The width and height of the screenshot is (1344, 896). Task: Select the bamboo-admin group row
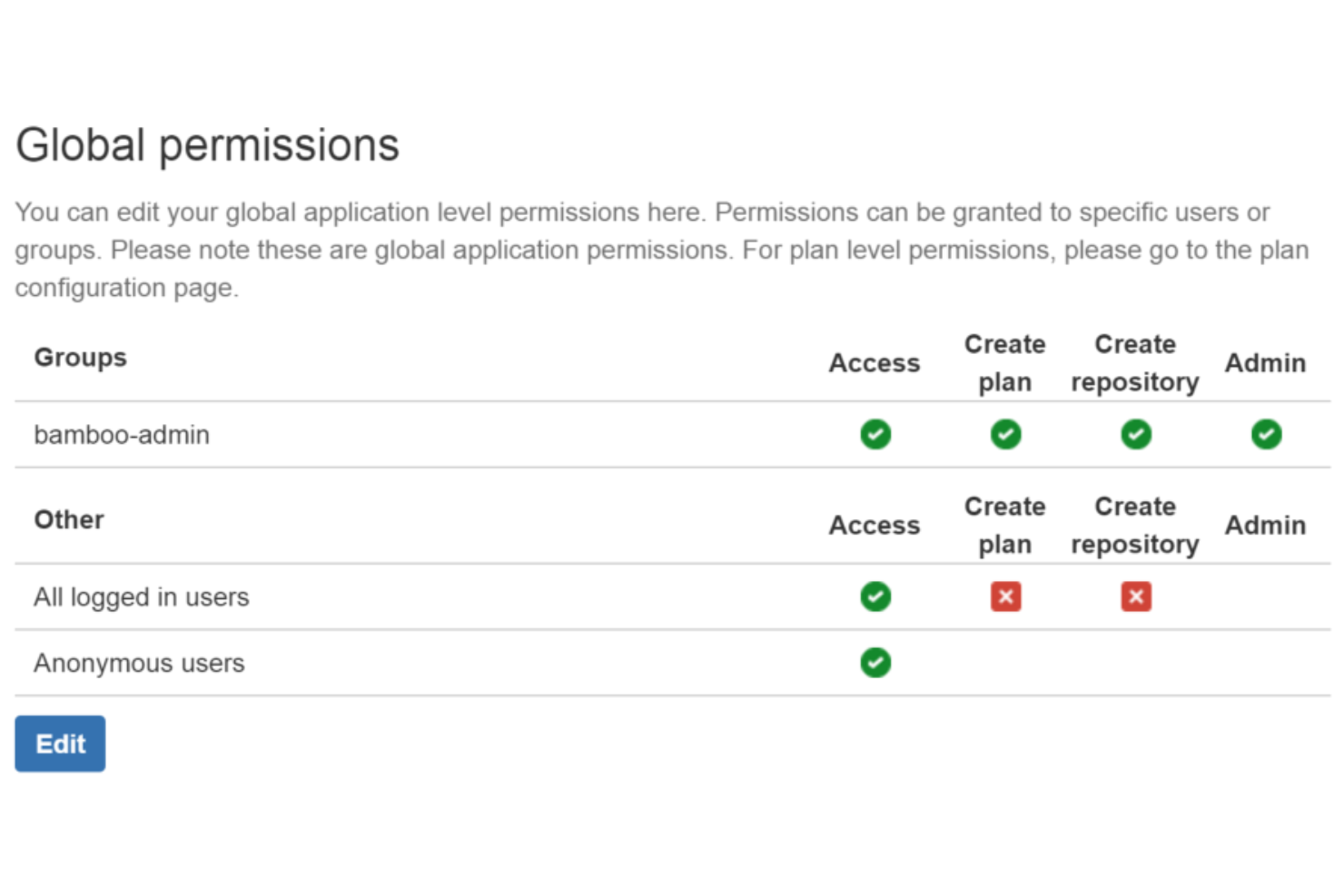click(x=122, y=435)
